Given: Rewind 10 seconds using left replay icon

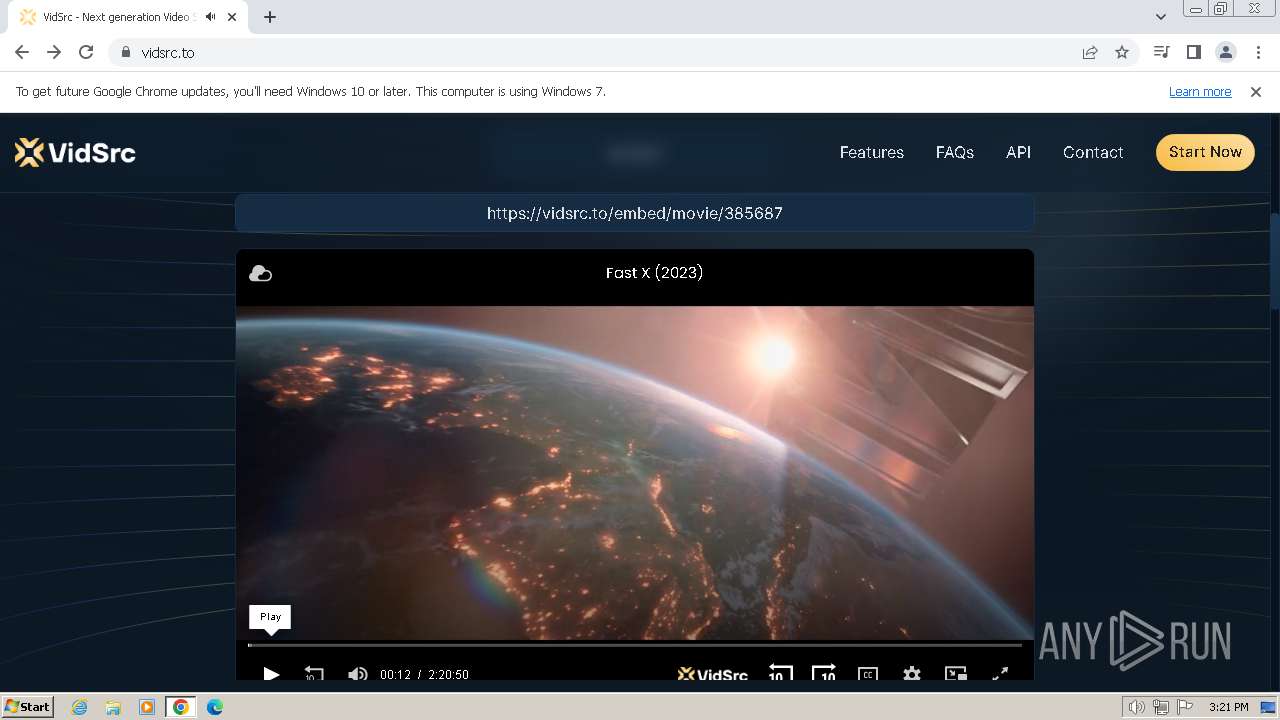Looking at the screenshot, I should tap(314, 674).
